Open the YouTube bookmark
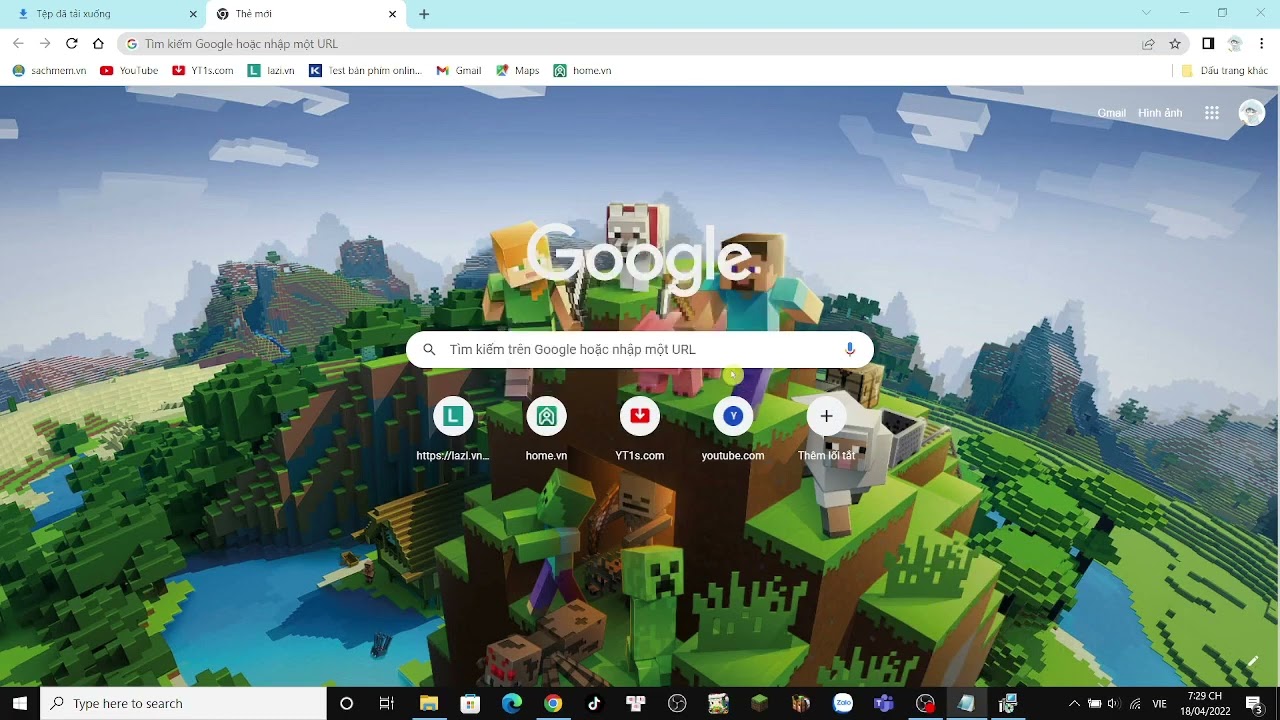The width and height of the screenshot is (1280, 720). 129,71
